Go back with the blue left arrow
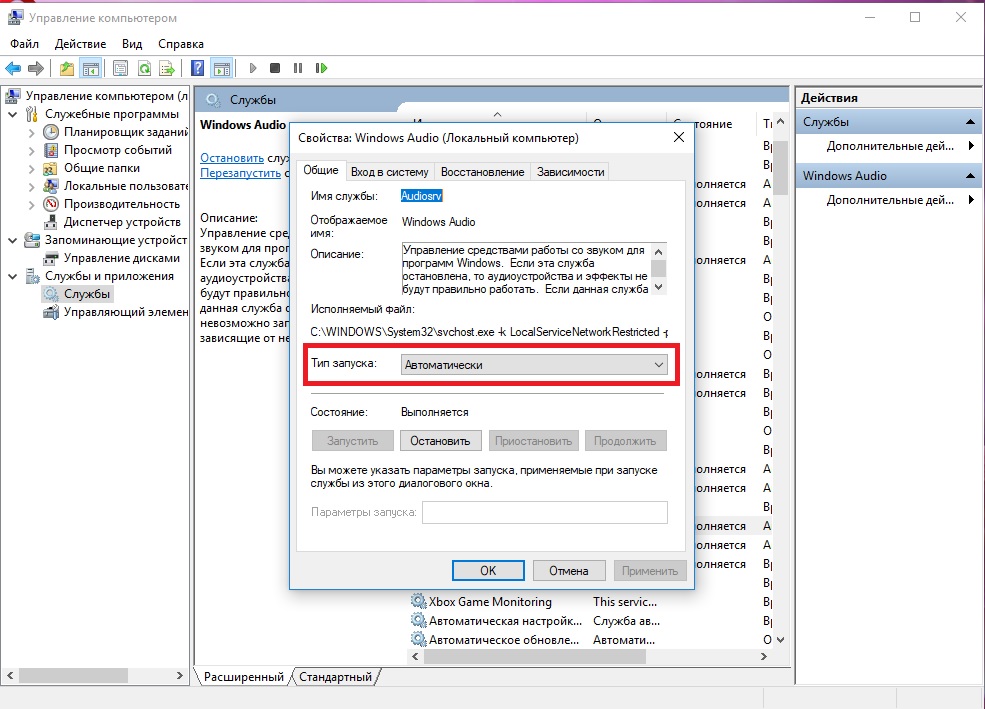Screen dimensions: 985x709 coord(13,68)
